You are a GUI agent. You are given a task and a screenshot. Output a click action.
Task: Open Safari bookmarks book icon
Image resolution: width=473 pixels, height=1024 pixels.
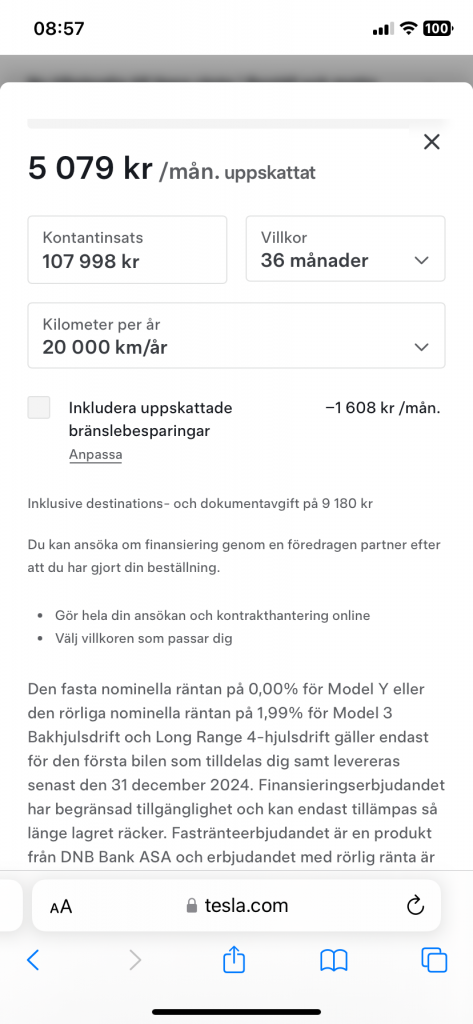click(x=334, y=960)
